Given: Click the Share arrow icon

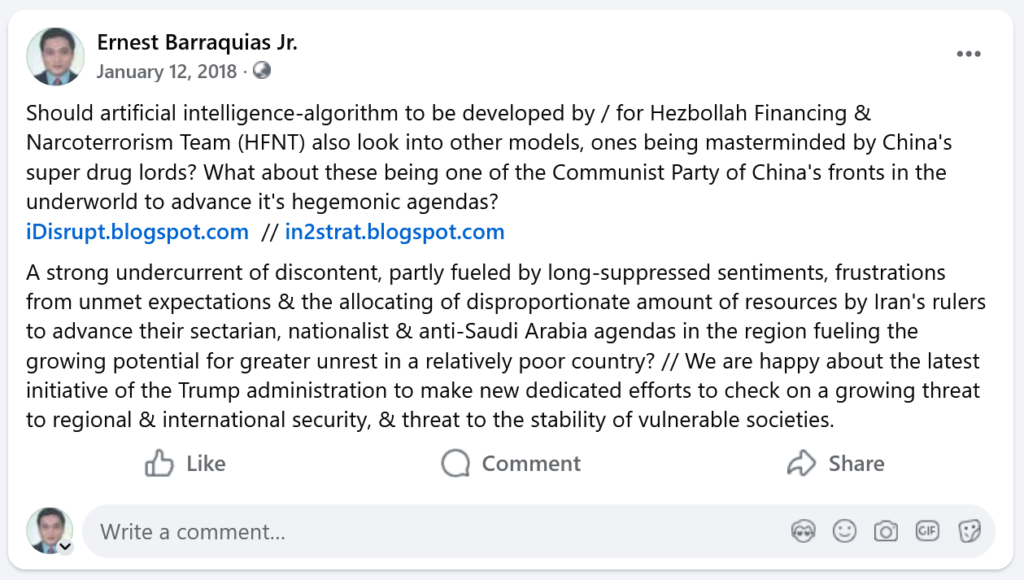Looking at the screenshot, I should coord(802,463).
